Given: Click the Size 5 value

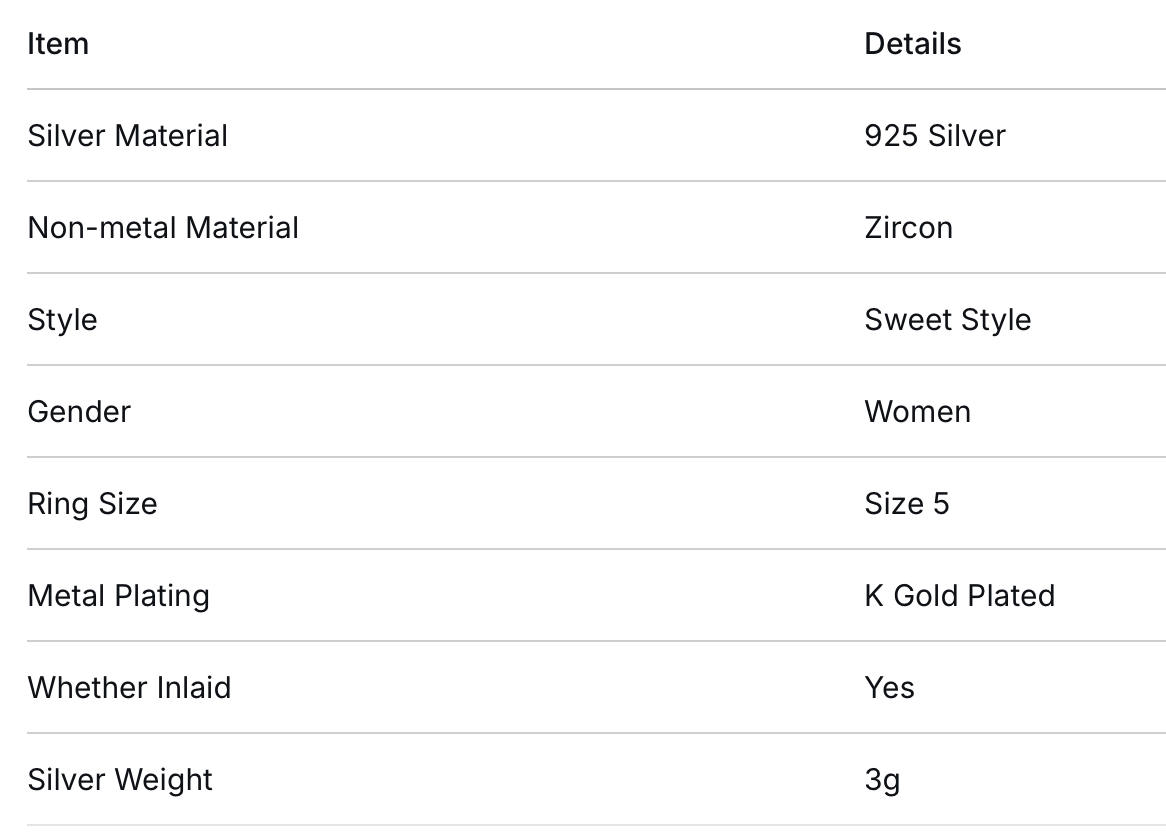Looking at the screenshot, I should (x=906, y=504).
